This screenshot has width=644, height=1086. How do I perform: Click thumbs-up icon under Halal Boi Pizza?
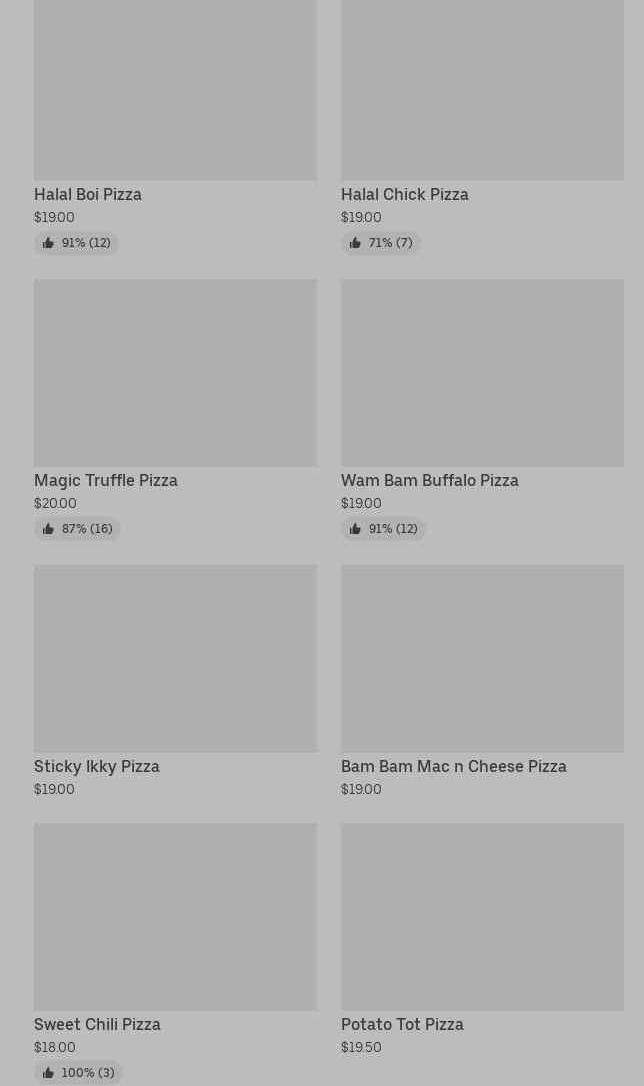[48, 243]
